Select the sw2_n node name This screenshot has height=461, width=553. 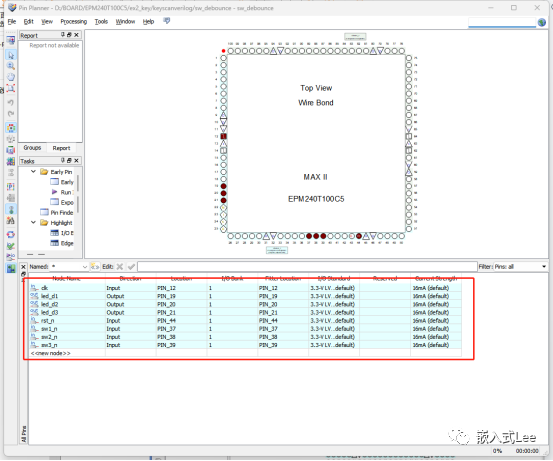click(x=49, y=337)
